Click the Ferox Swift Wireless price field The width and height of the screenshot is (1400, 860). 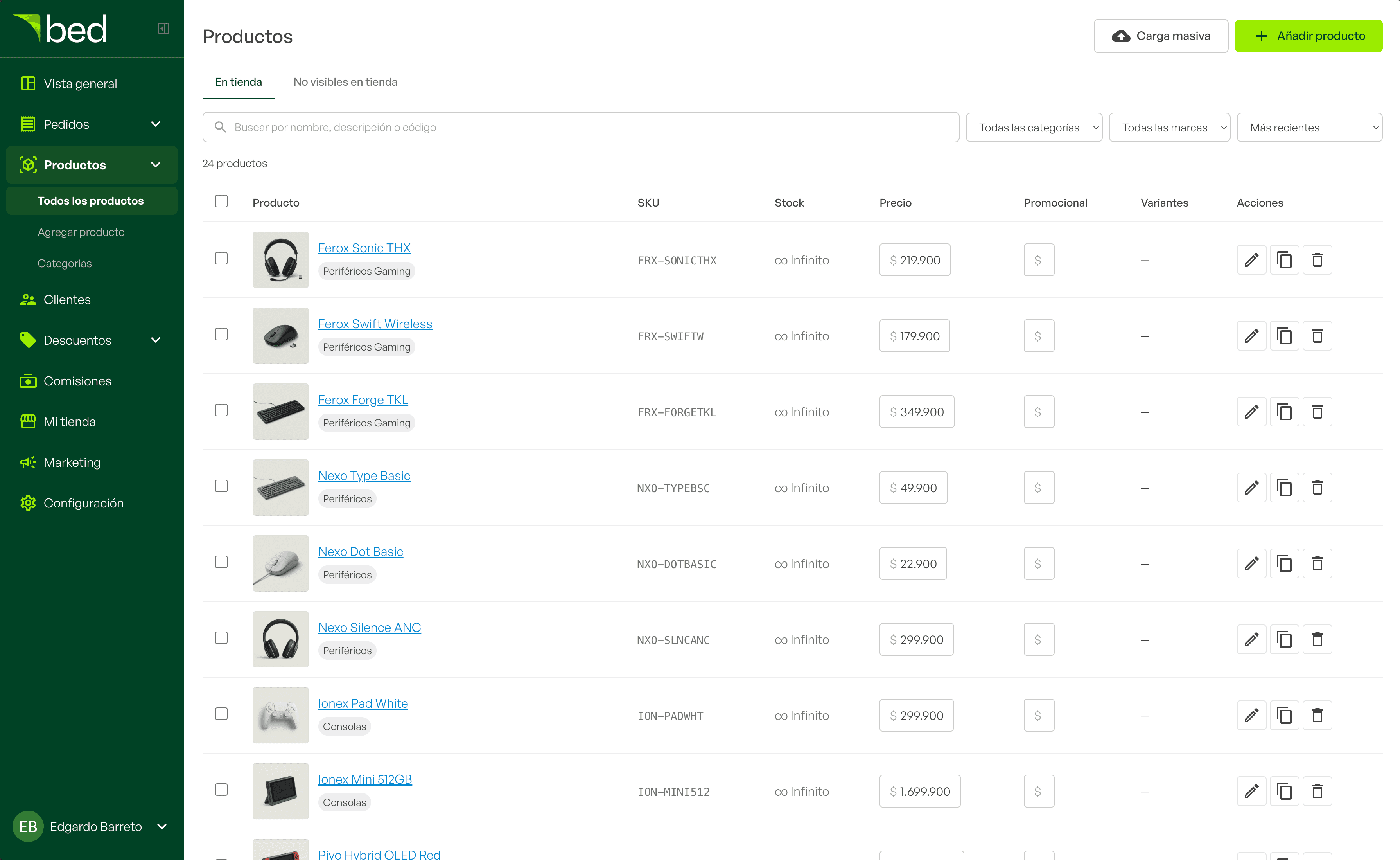tap(915, 336)
